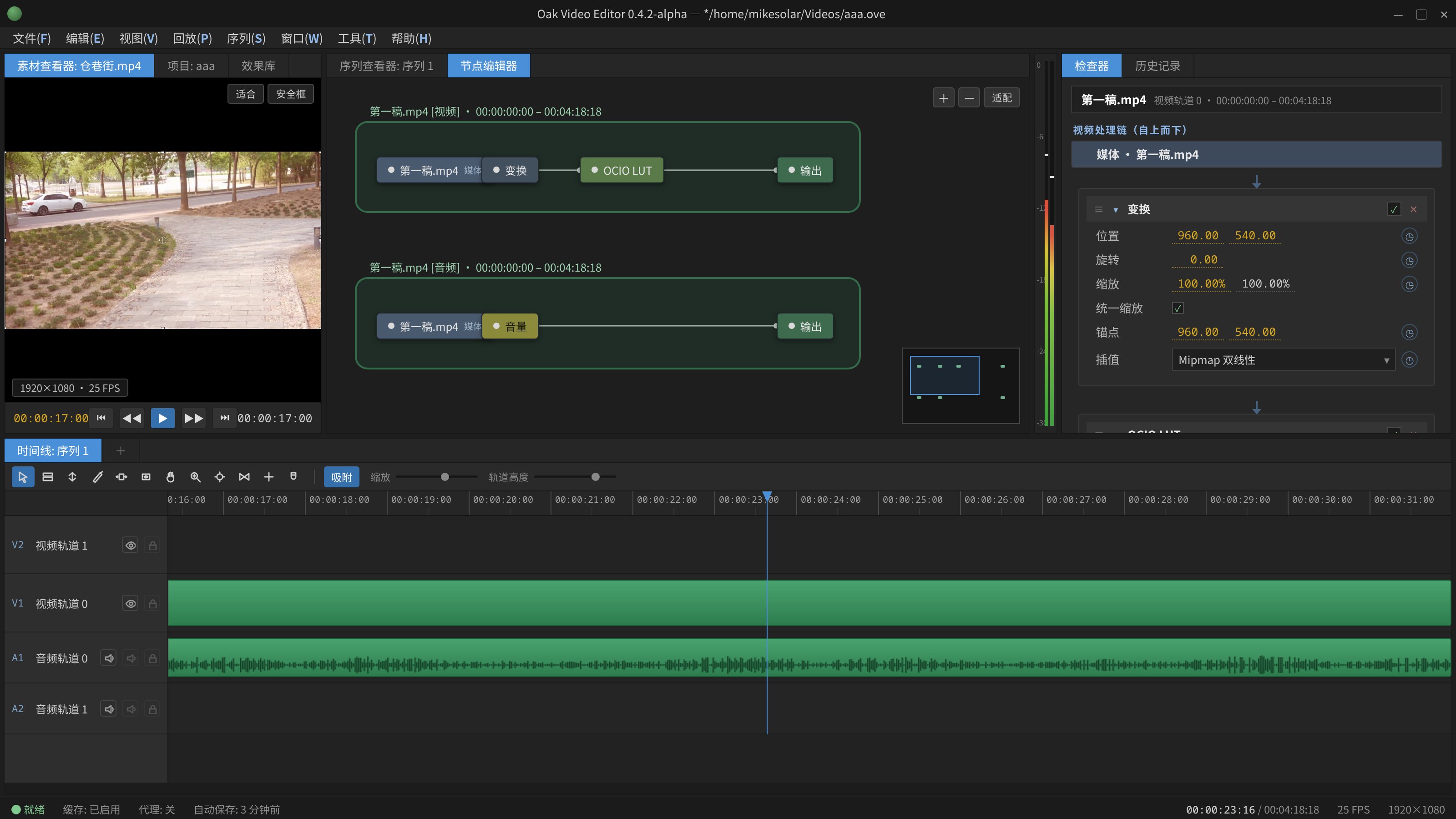Screen dimensions: 1456x819
Task: Switch to the 效果库 tab
Action: tap(258, 66)
